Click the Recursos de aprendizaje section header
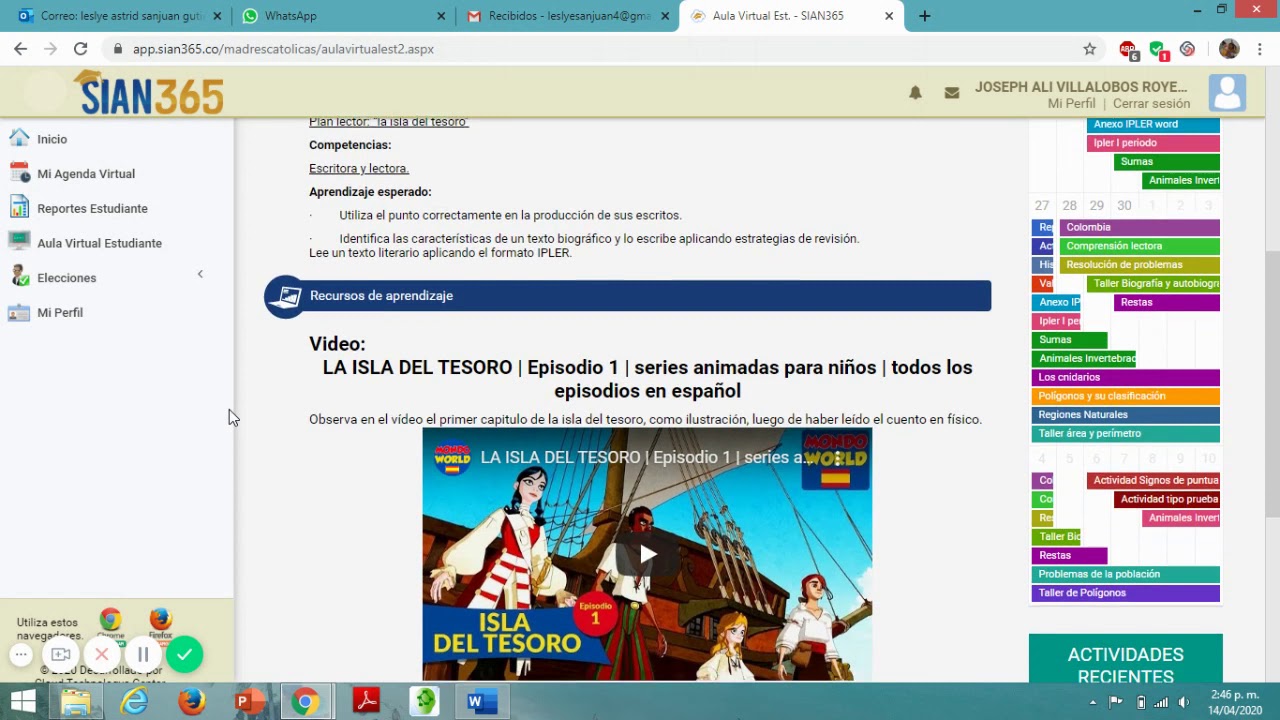1280x720 pixels. pos(628,296)
